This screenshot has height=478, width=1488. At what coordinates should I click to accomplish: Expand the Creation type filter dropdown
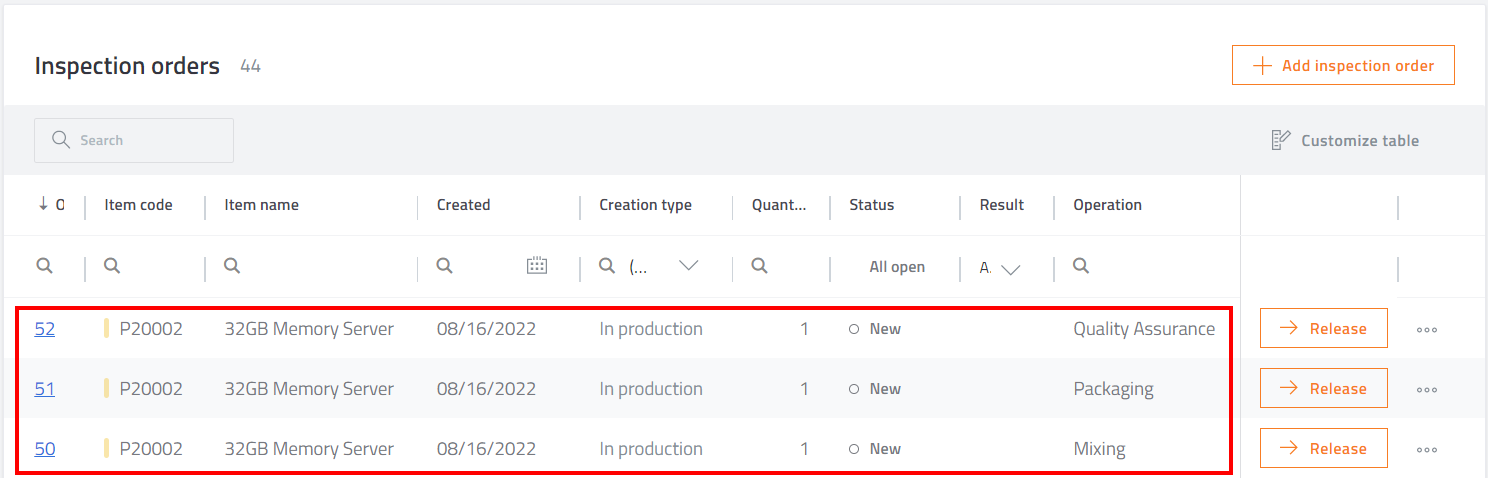(x=688, y=266)
